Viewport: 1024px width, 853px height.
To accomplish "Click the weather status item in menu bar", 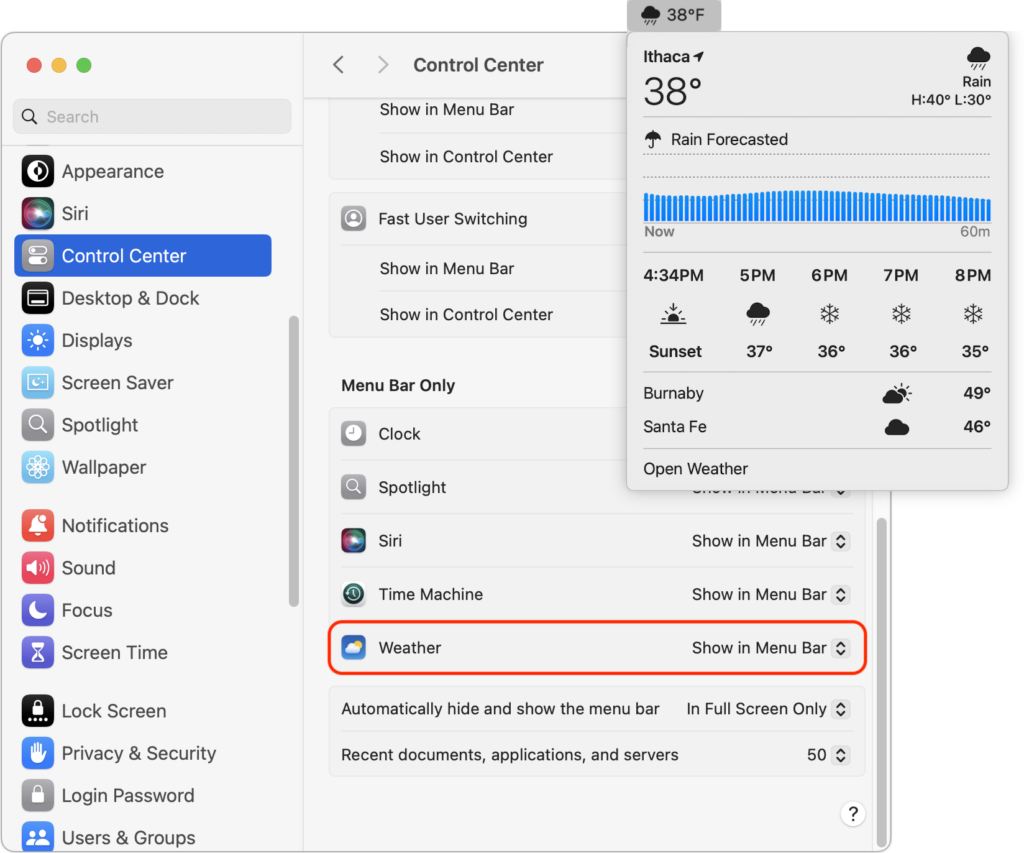I will [x=673, y=15].
